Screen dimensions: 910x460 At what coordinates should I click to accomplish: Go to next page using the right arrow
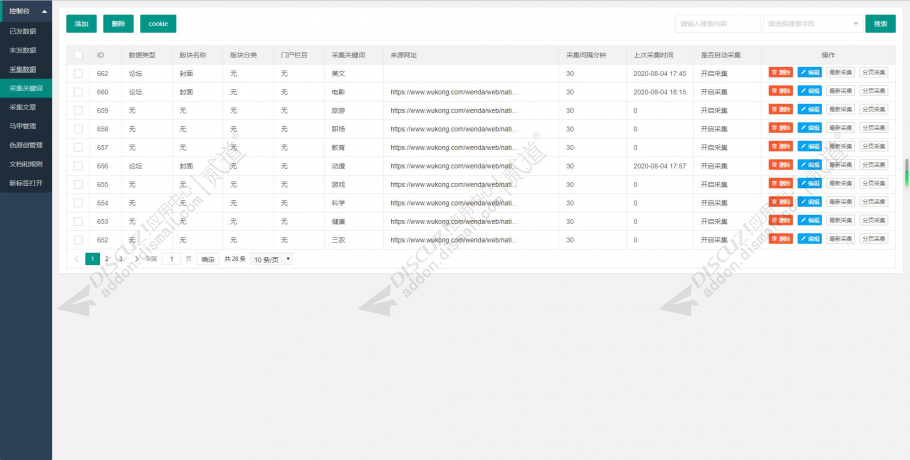point(136,259)
